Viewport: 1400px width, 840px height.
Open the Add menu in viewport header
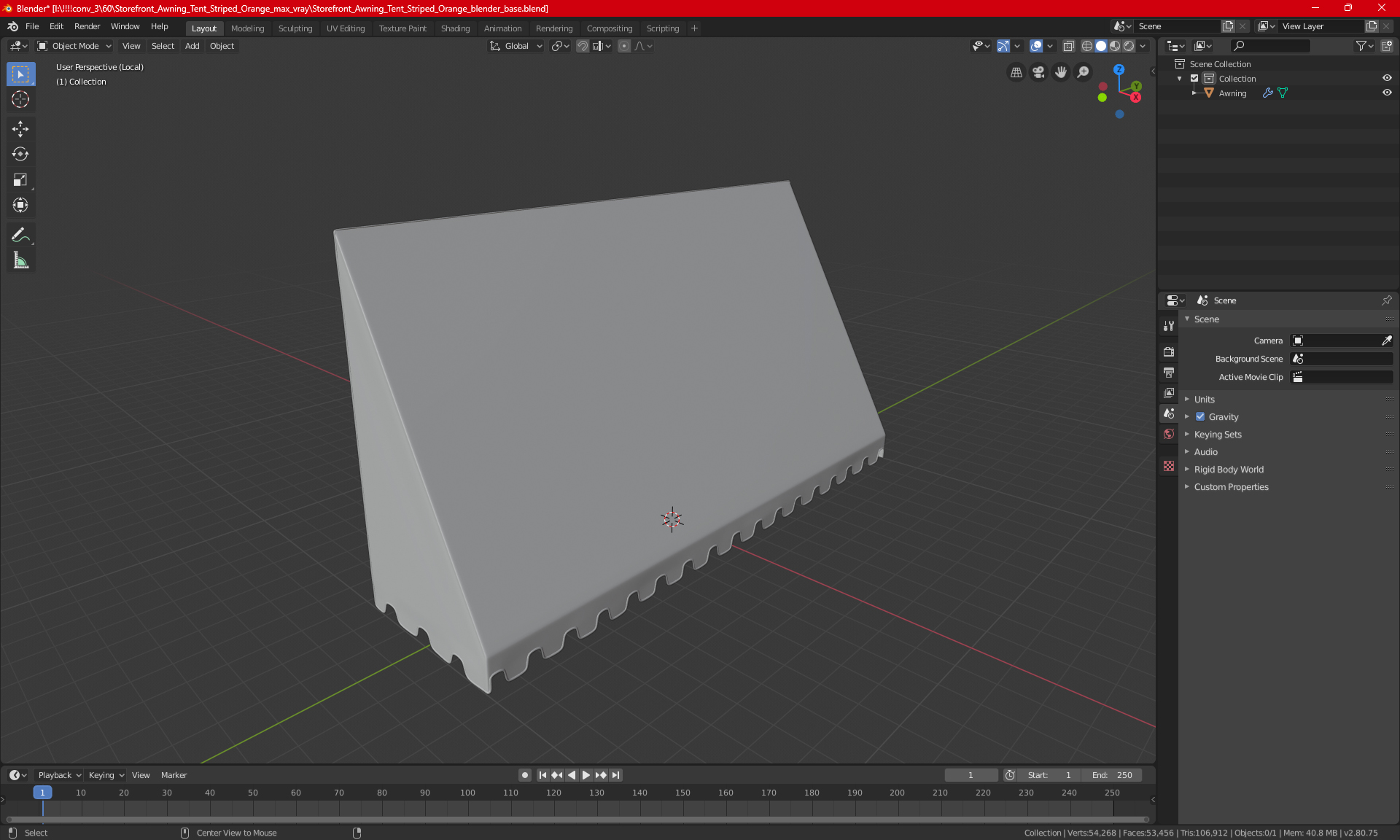[192, 46]
